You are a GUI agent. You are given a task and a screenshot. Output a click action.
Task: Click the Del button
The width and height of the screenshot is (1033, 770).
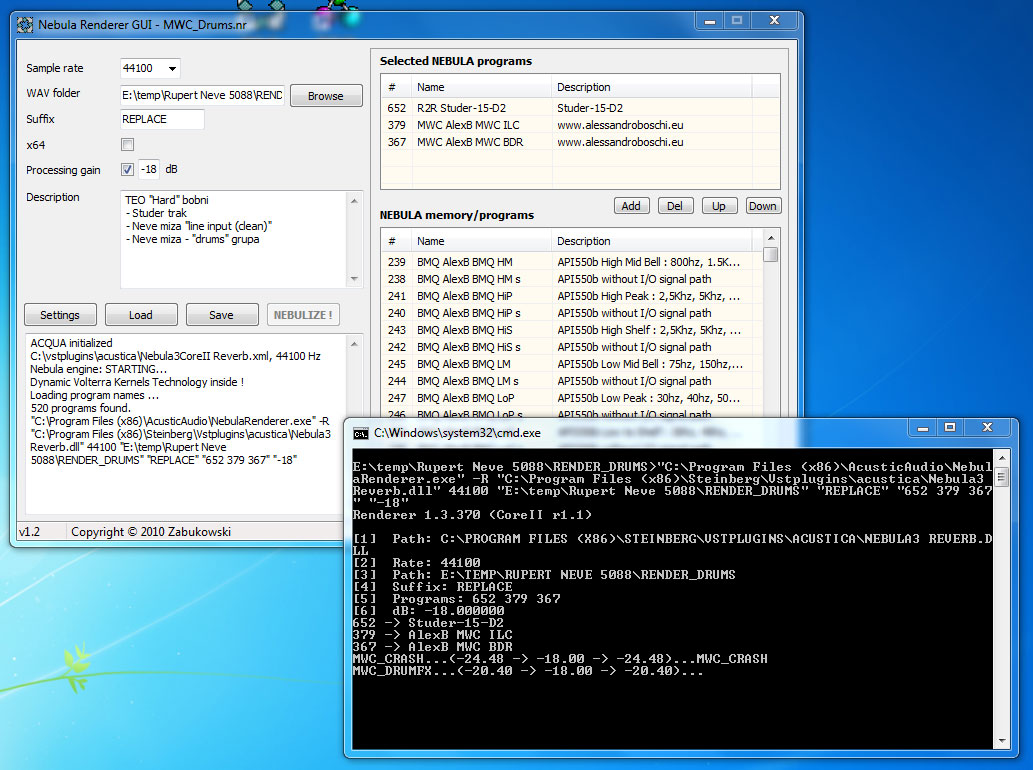pyautogui.click(x=675, y=206)
